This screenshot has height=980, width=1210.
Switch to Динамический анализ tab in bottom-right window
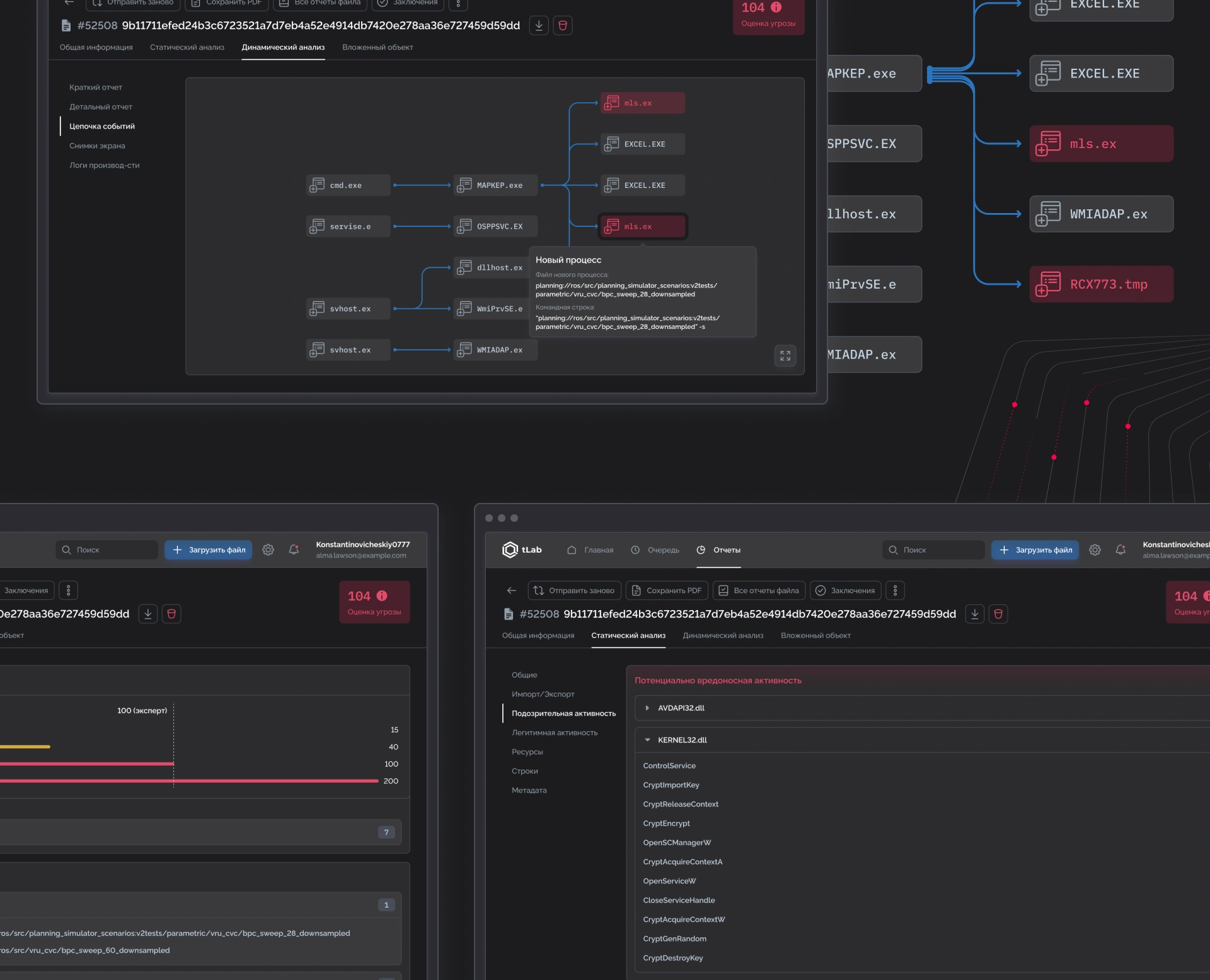coord(723,636)
